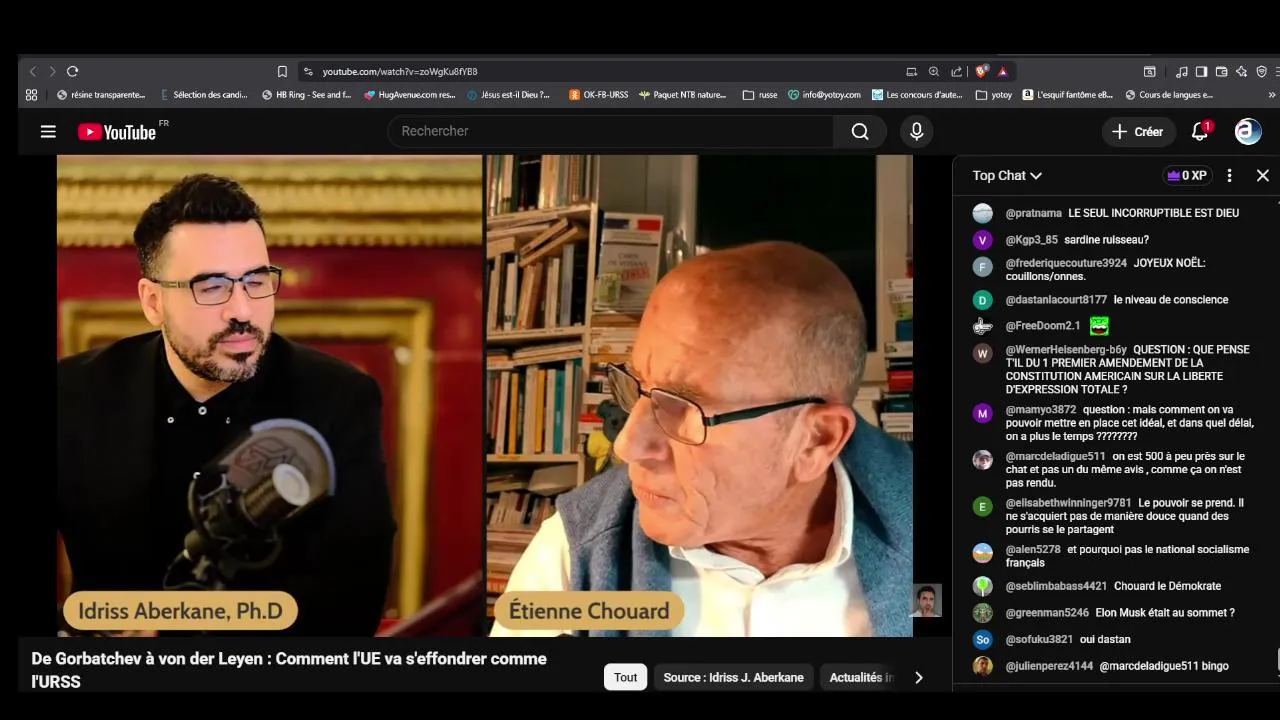The height and width of the screenshot is (720, 1280).
Task: Click chat author @FreeDoom2.1
Action: pos(1043,326)
